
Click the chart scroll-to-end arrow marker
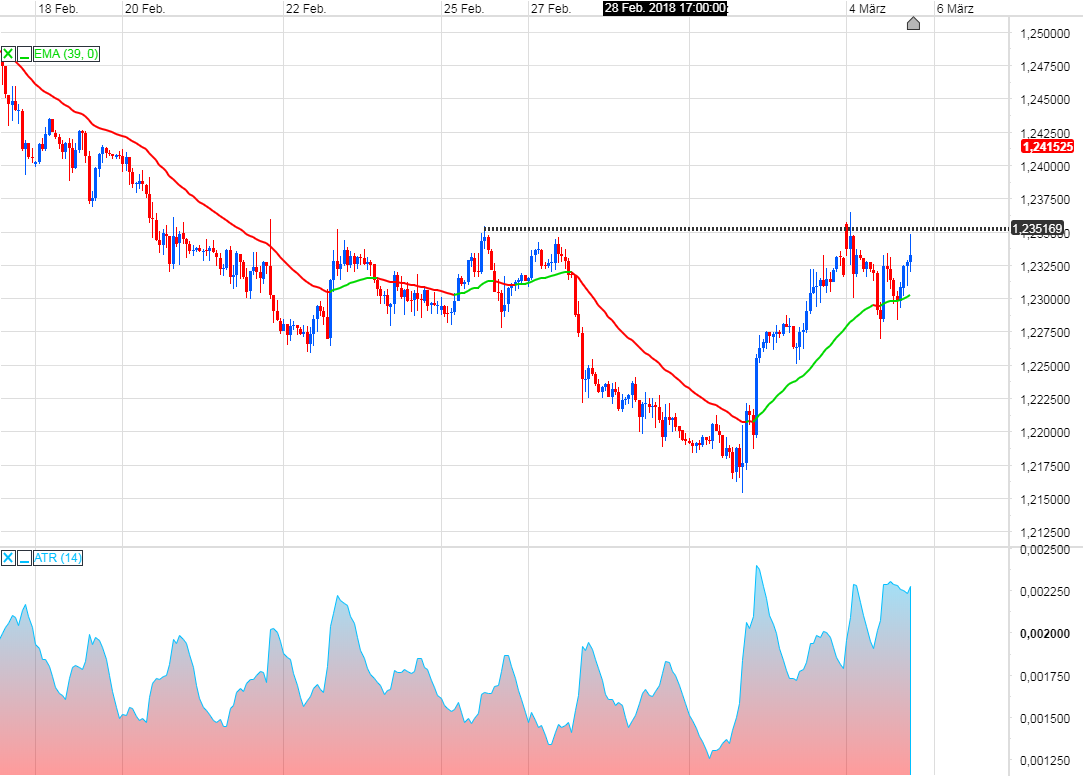pos(913,24)
